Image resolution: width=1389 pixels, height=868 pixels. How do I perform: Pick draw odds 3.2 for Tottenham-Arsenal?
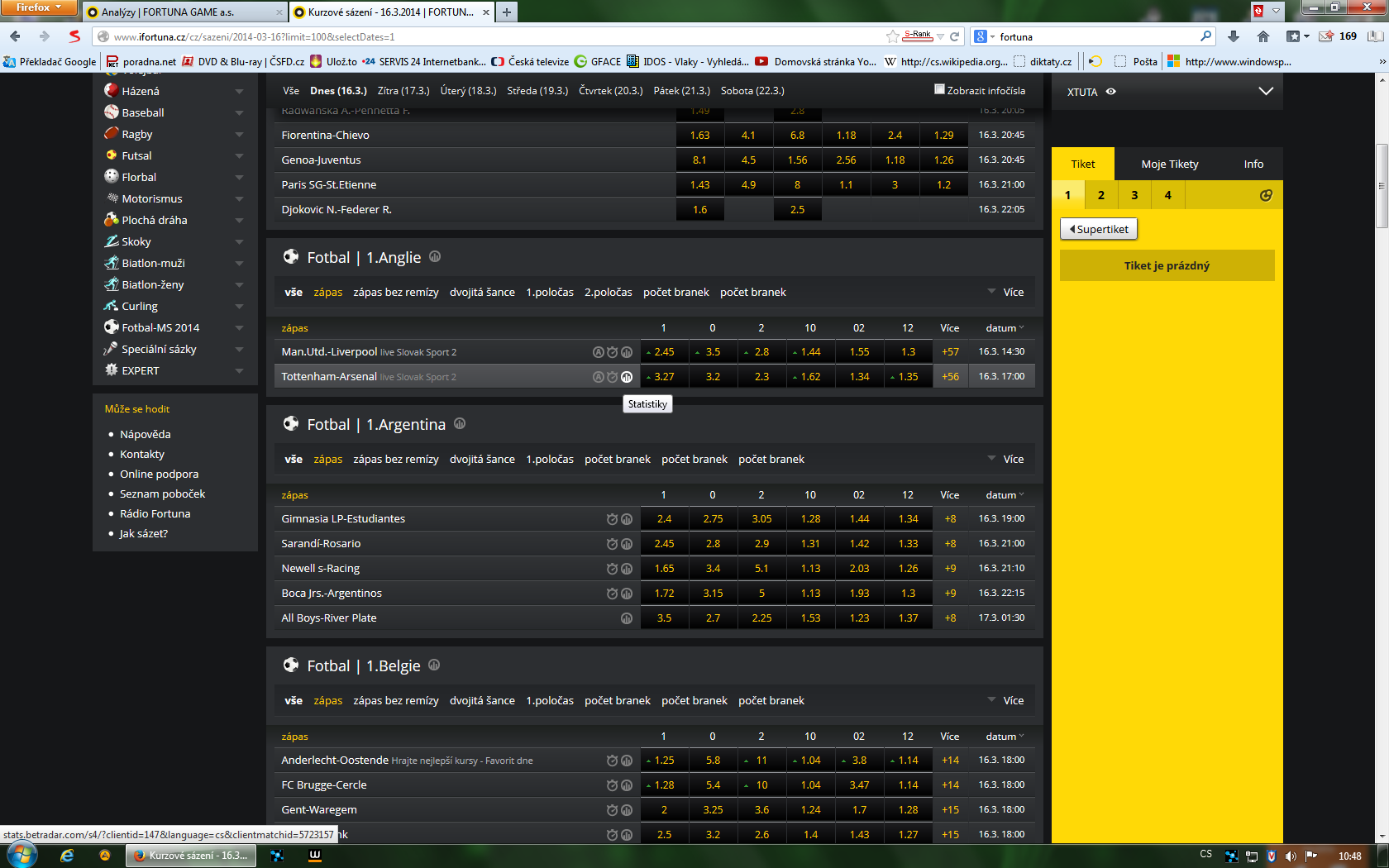(713, 377)
